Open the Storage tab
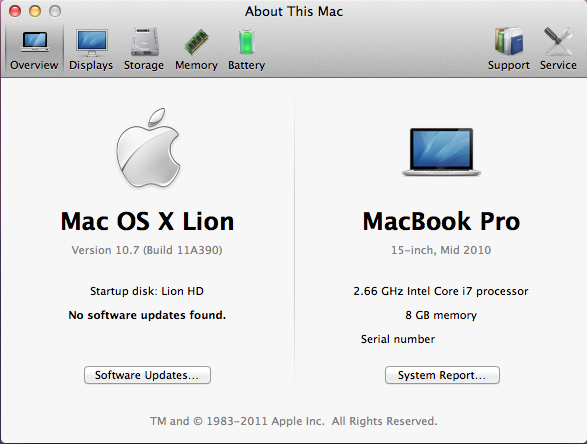Viewport: 587px width, 444px height. [144, 49]
